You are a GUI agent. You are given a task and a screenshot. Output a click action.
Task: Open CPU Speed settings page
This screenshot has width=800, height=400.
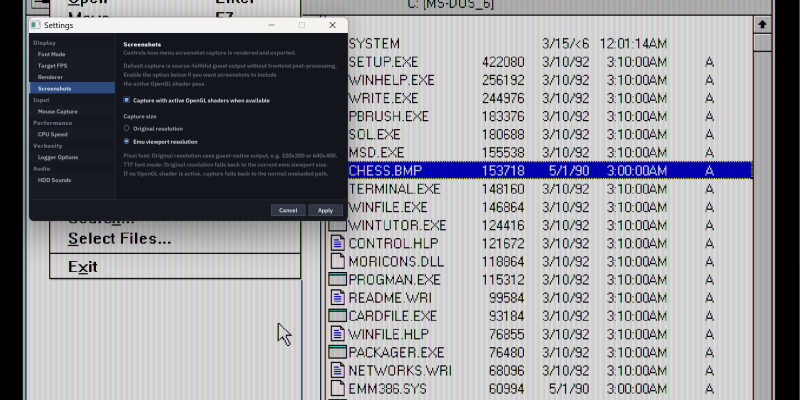pyautogui.click(x=53, y=134)
